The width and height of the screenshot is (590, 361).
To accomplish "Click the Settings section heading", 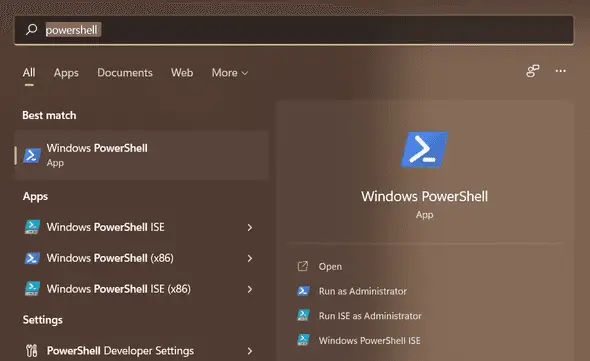I will pos(43,320).
